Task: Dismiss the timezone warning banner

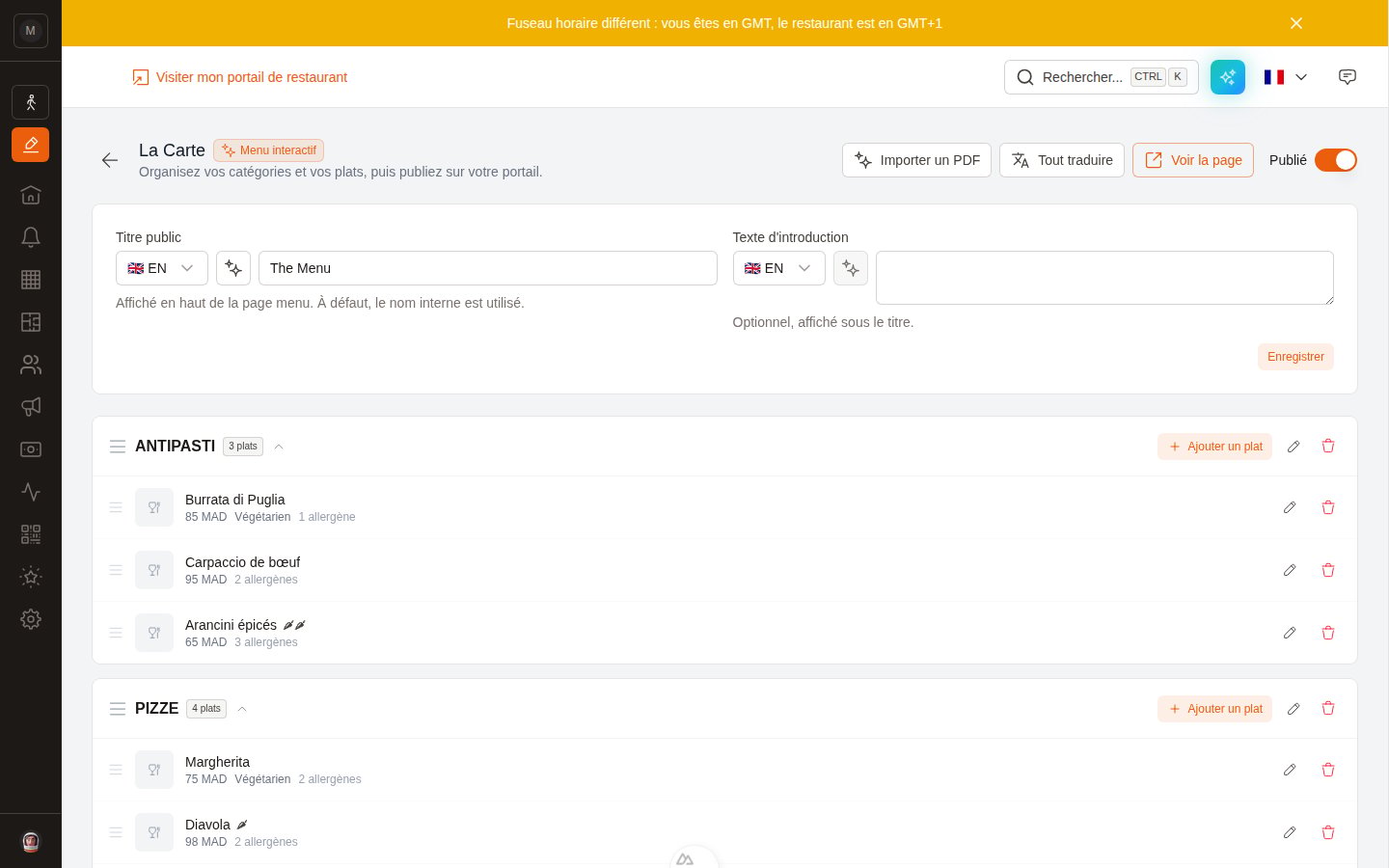Action: [1296, 23]
